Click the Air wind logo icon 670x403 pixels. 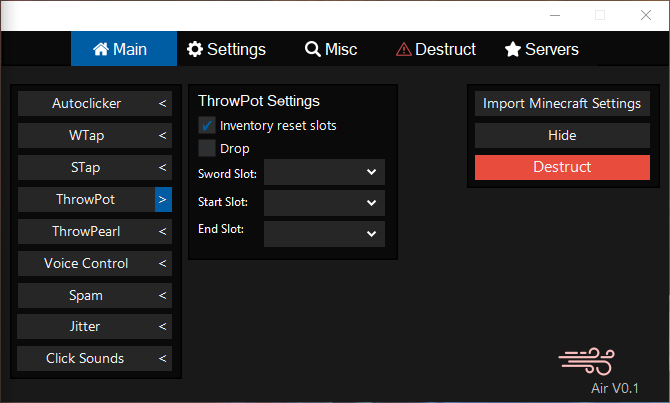tap(587, 362)
